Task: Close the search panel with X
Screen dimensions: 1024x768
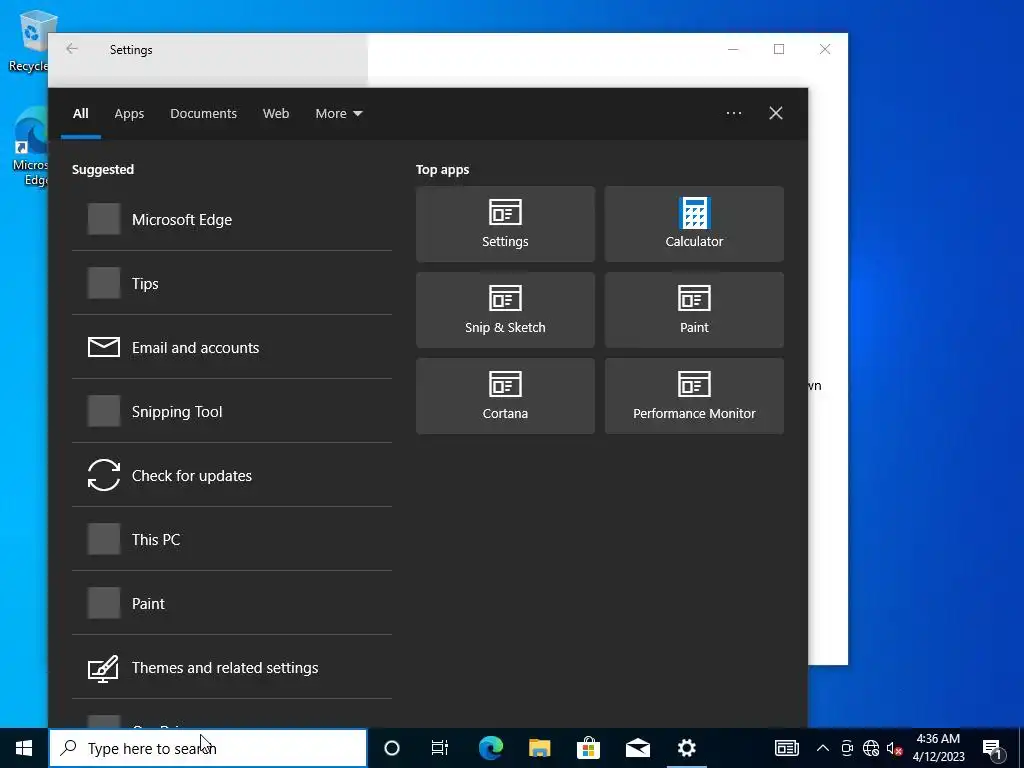Action: (776, 113)
